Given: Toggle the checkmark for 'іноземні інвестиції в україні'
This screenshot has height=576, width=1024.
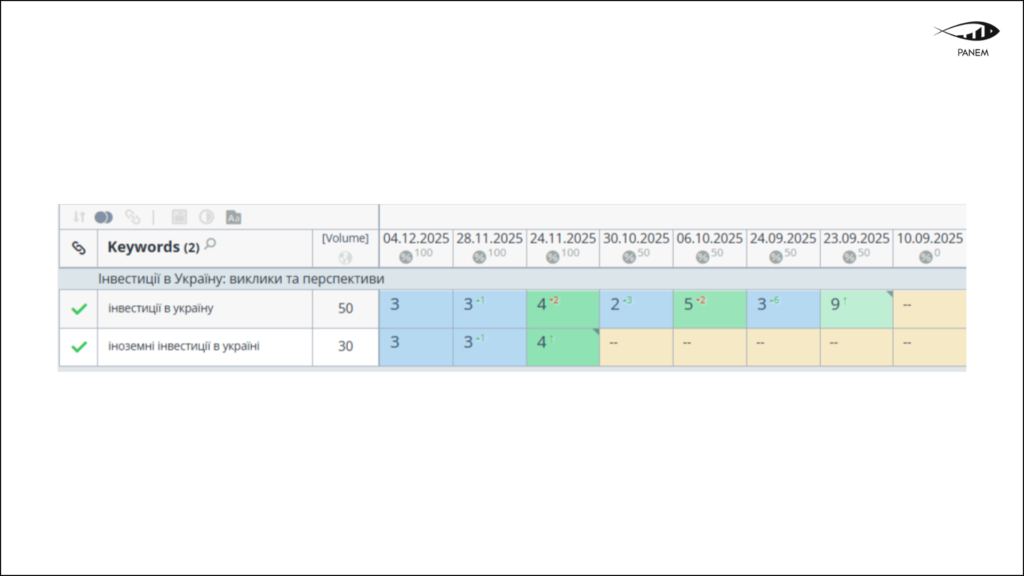Looking at the screenshot, I should coord(78,345).
